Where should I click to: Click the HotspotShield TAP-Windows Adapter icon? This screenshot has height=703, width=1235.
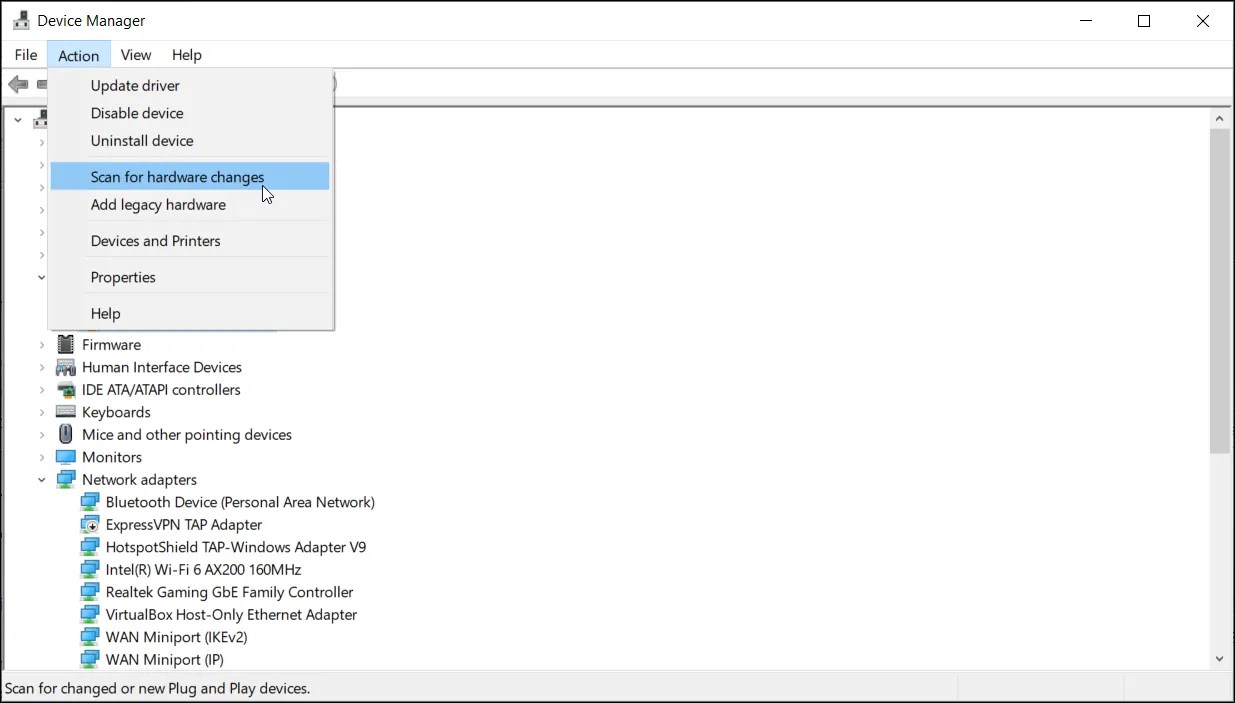pyautogui.click(x=91, y=547)
